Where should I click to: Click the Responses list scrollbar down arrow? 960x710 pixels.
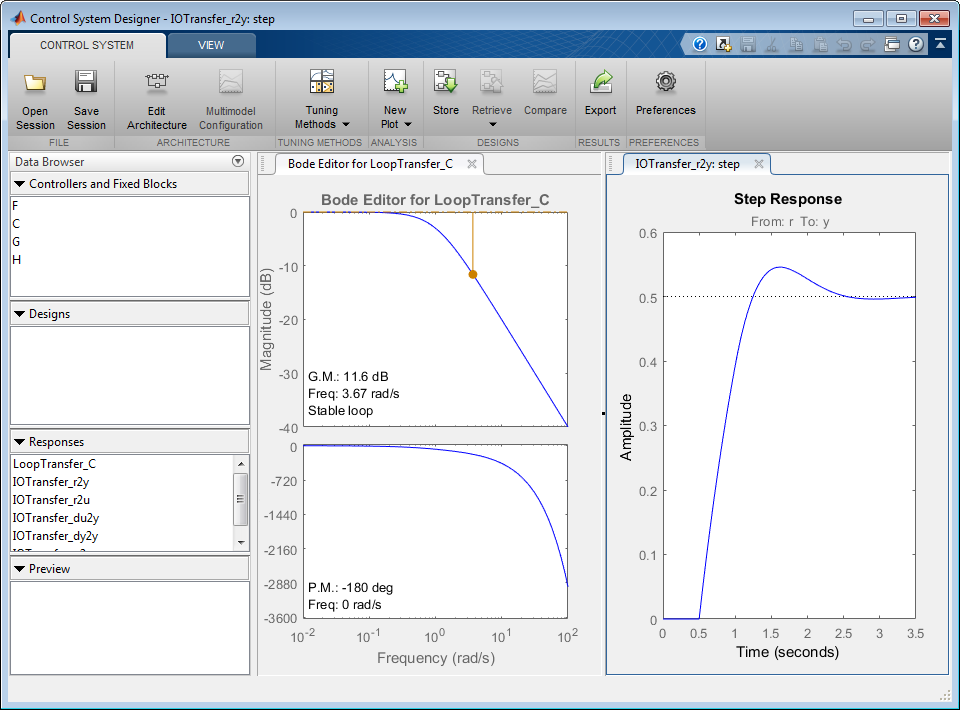point(240,541)
